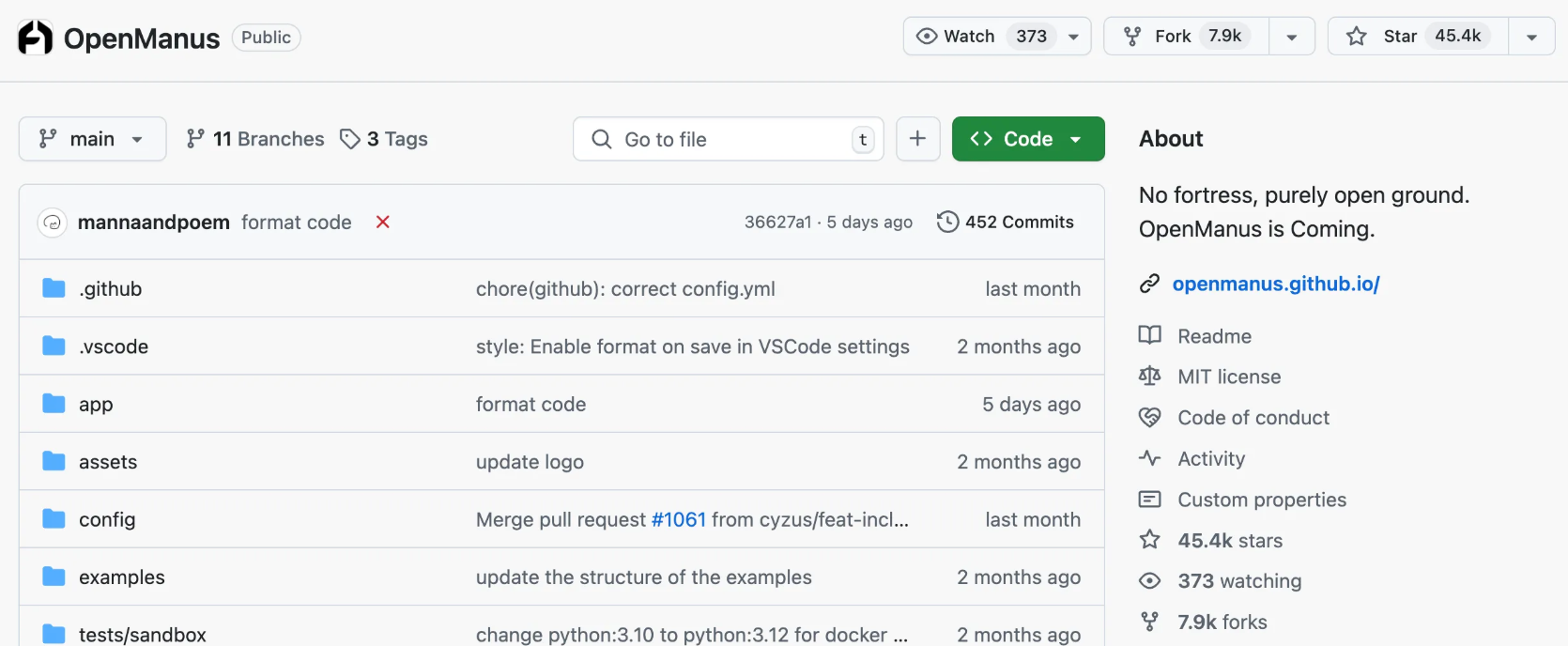The height and width of the screenshot is (646, 1568).
Task: View 11 Branches link
Action: 255,139
